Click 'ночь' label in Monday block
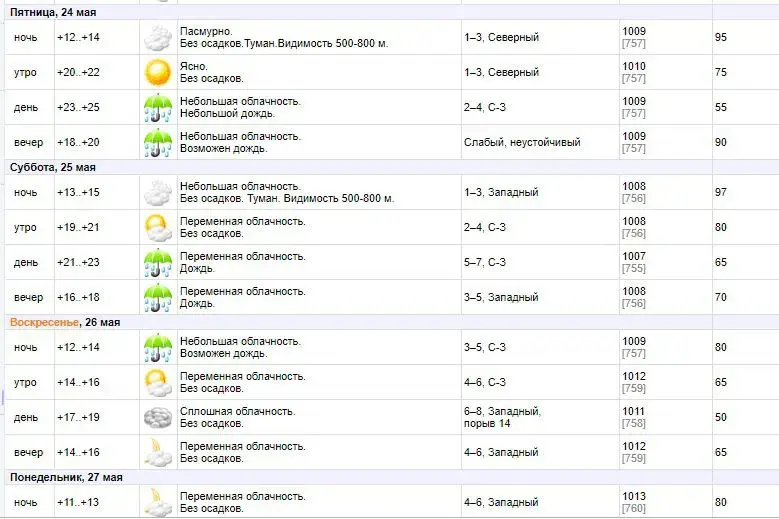 pyautogui.click(x=25, y=503)
